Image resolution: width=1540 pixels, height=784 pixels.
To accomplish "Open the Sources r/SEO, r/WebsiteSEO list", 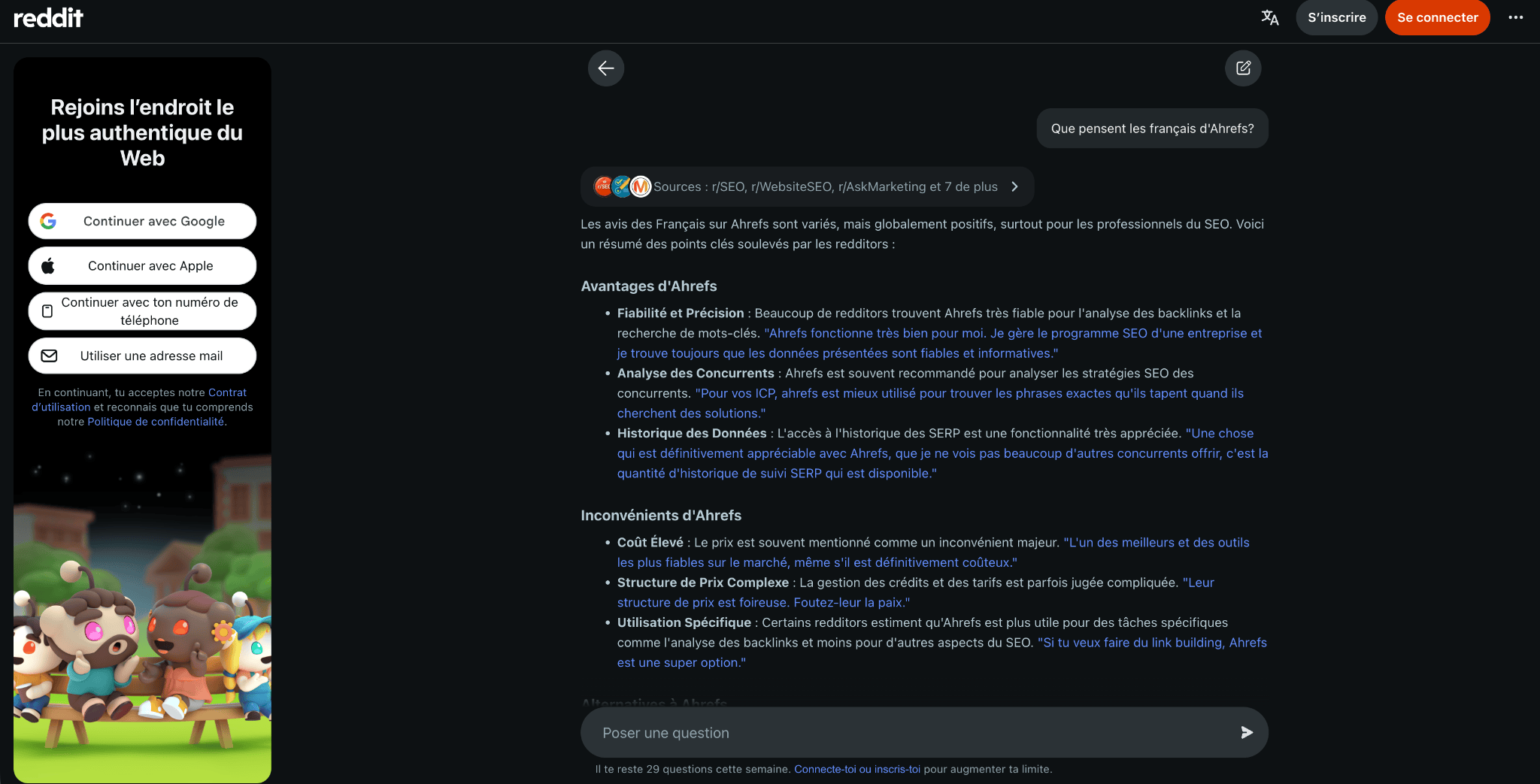I will pos(807,186).
